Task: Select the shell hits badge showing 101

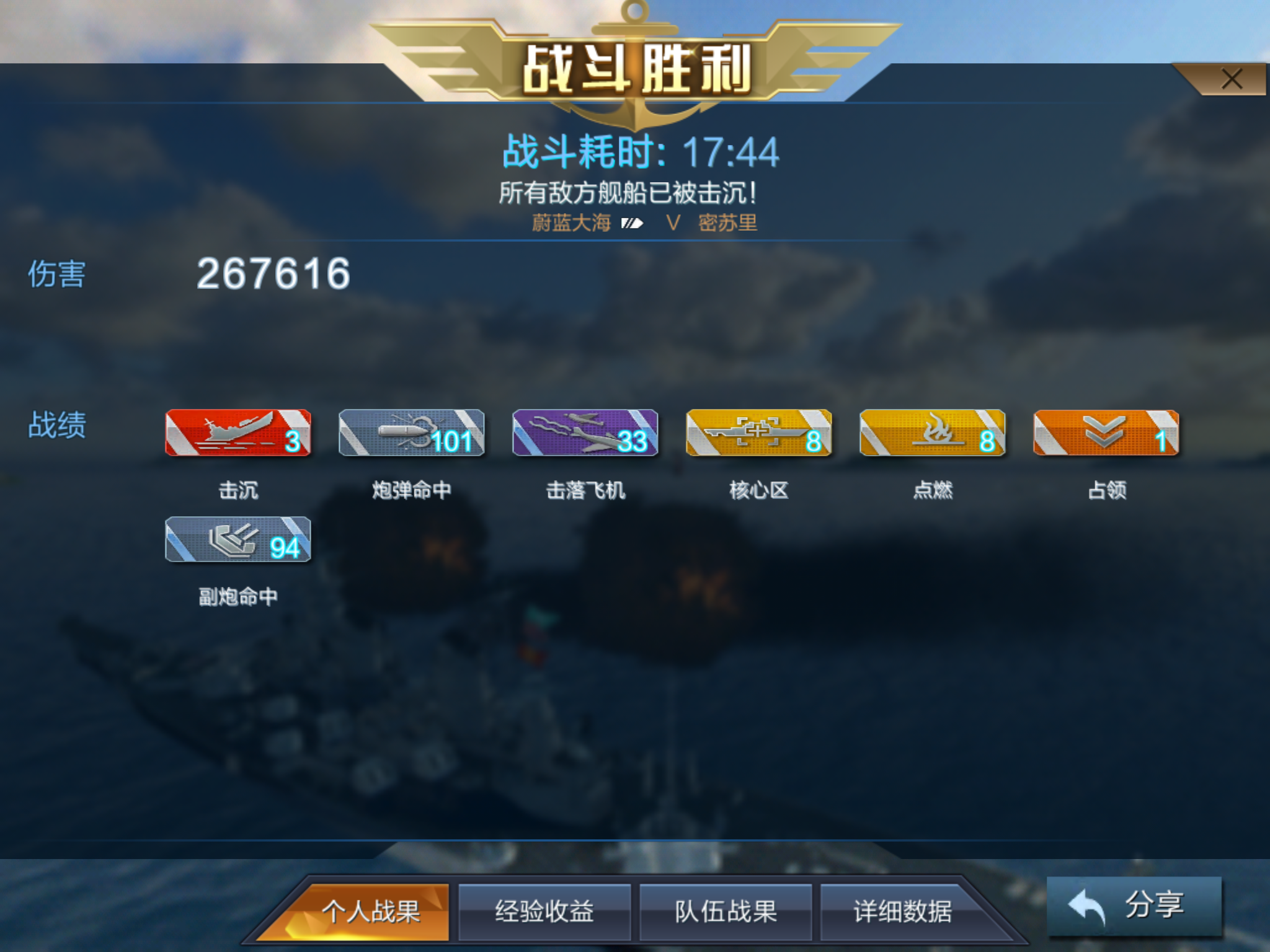Action: tap(412, 433)
